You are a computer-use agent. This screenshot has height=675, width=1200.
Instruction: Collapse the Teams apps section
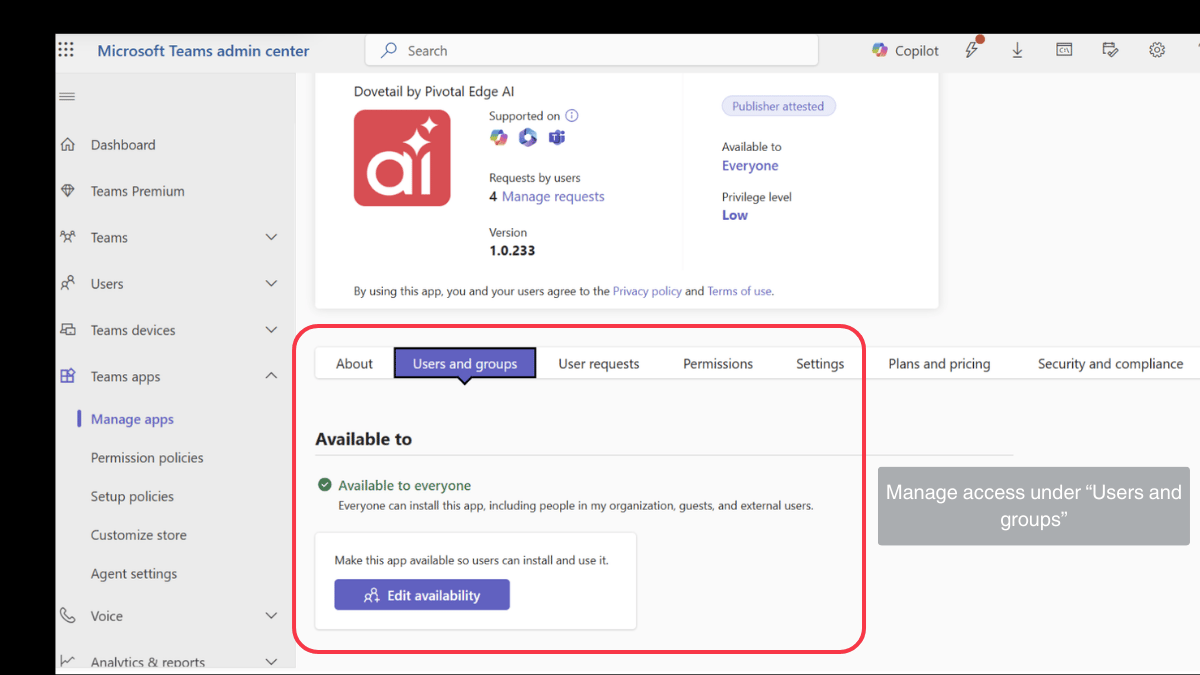271,376
